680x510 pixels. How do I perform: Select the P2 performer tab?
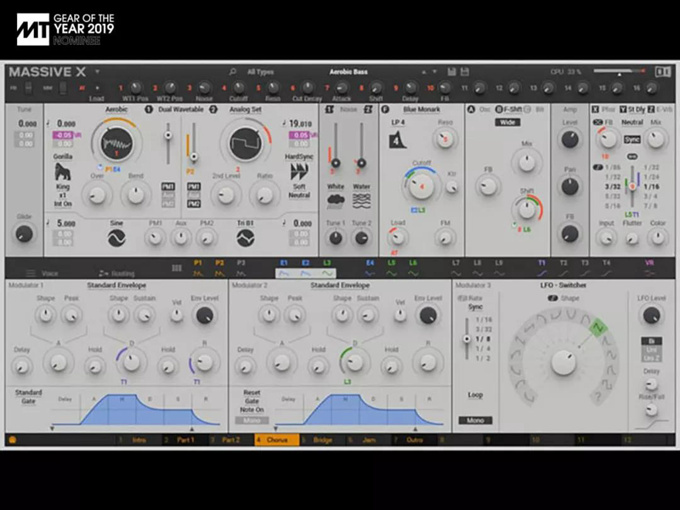(219, 268)
